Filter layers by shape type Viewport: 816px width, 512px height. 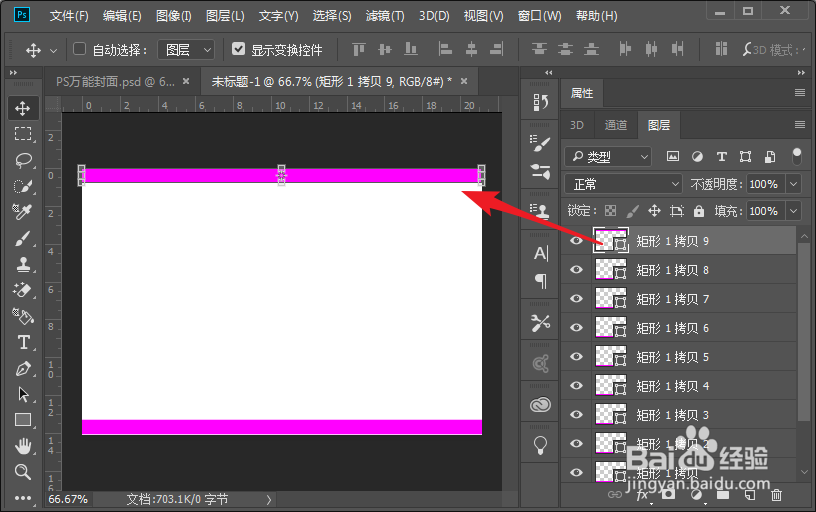pyautogui.click(x=745, y=156)
